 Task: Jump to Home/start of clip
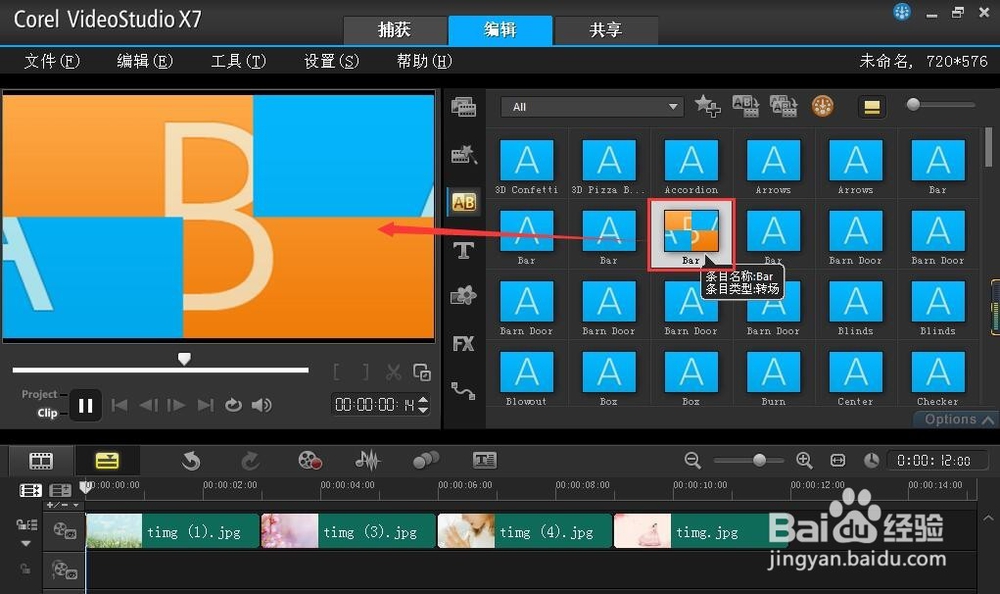(x=119, y=405)
